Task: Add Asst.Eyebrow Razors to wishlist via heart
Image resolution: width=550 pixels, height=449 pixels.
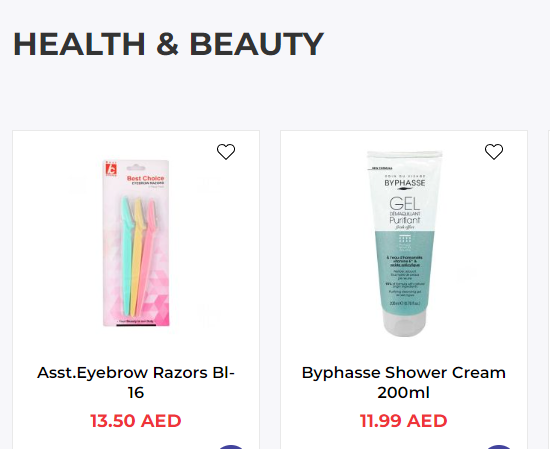Action: [x=226, y=152]
